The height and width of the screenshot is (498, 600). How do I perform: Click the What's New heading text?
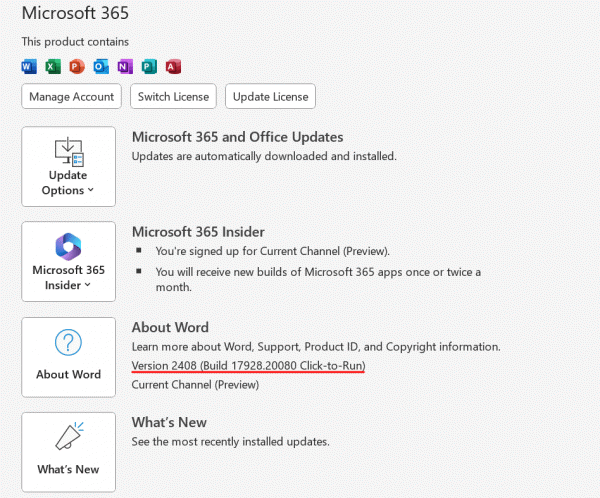click(169, 423)
